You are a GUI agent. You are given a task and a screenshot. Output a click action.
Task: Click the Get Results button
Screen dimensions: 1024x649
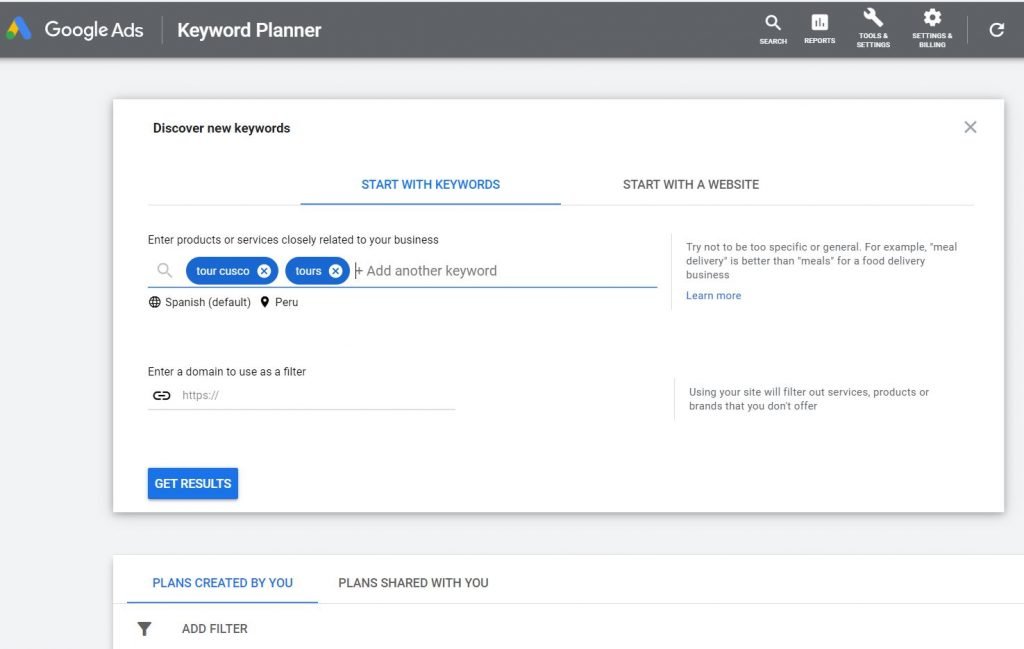(193, 484)
